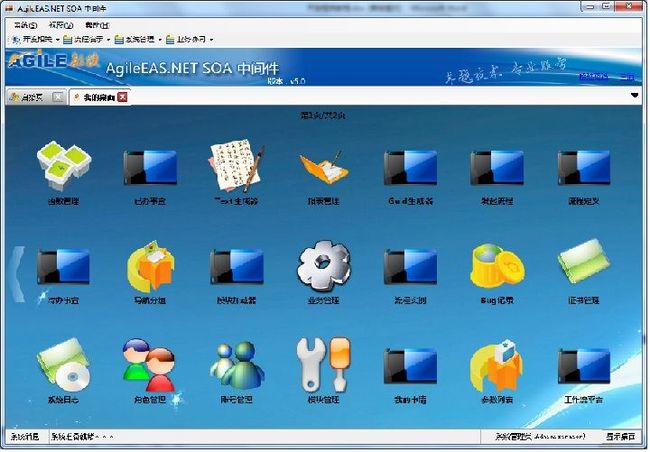The width and height of the screenshot is (650, 452).
Task: Open the green cubes icon in the first row
Action: [x=63, y=166]
